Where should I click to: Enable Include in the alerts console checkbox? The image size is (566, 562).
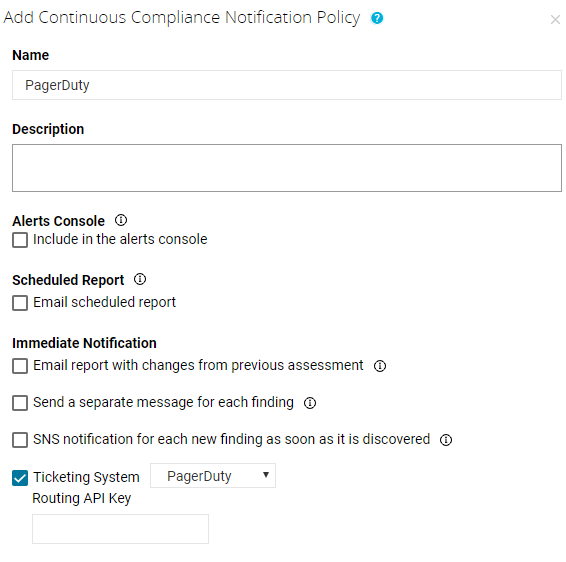pyautogui.click(x=20, y=240)
